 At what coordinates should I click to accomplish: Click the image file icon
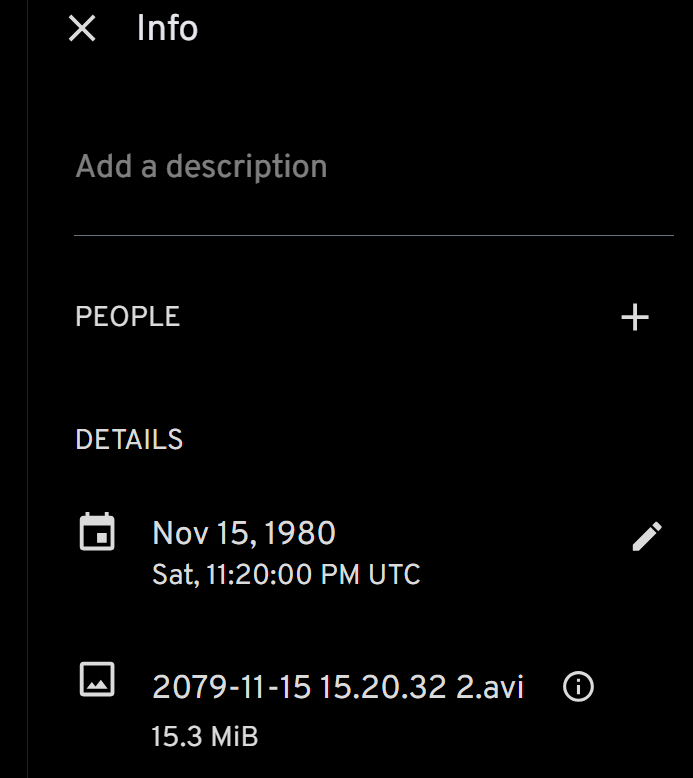coord(97,680)
